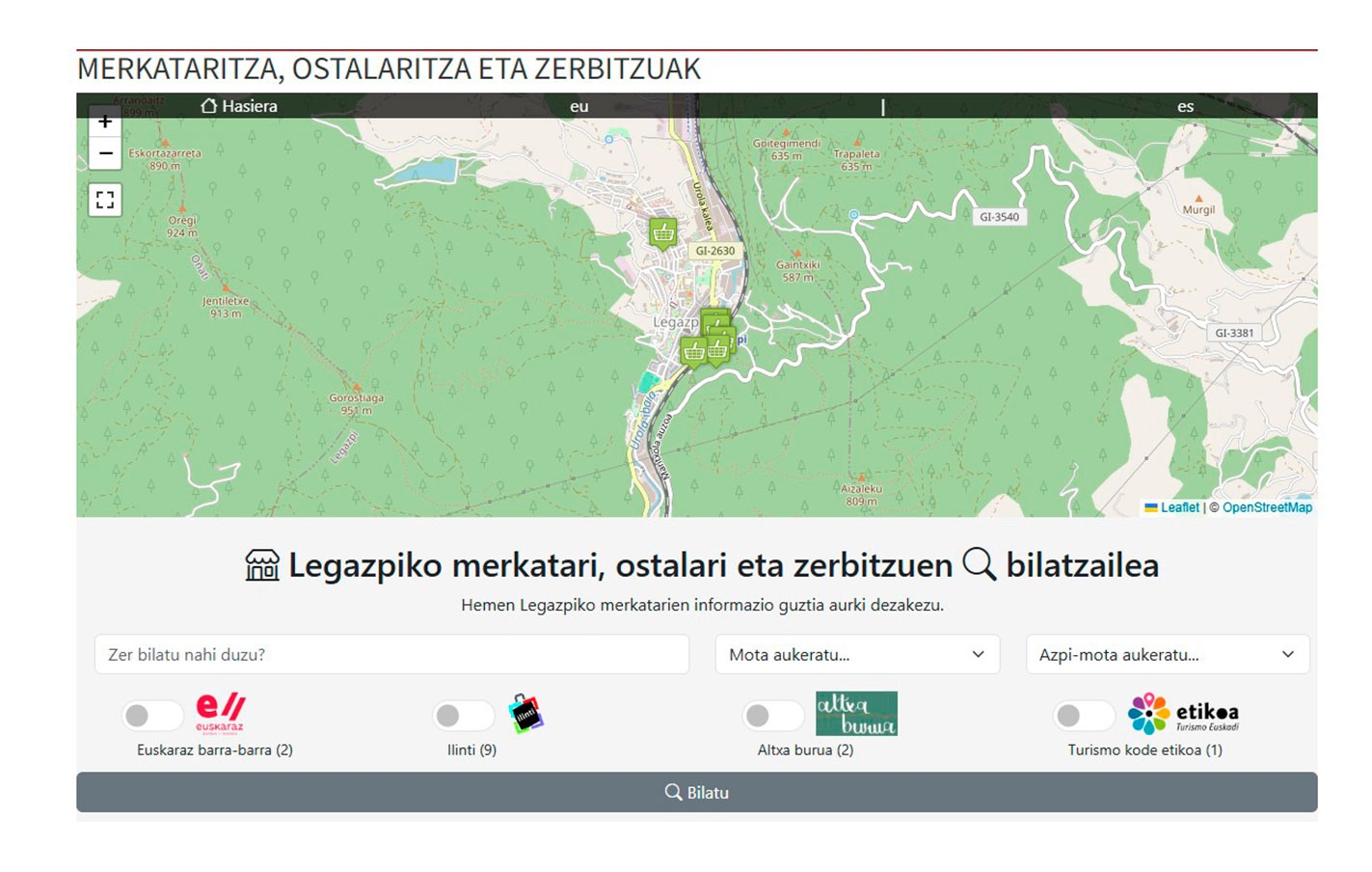
Task: Switch language to eu
Action: pyautogui.click(x=578, y=106)
